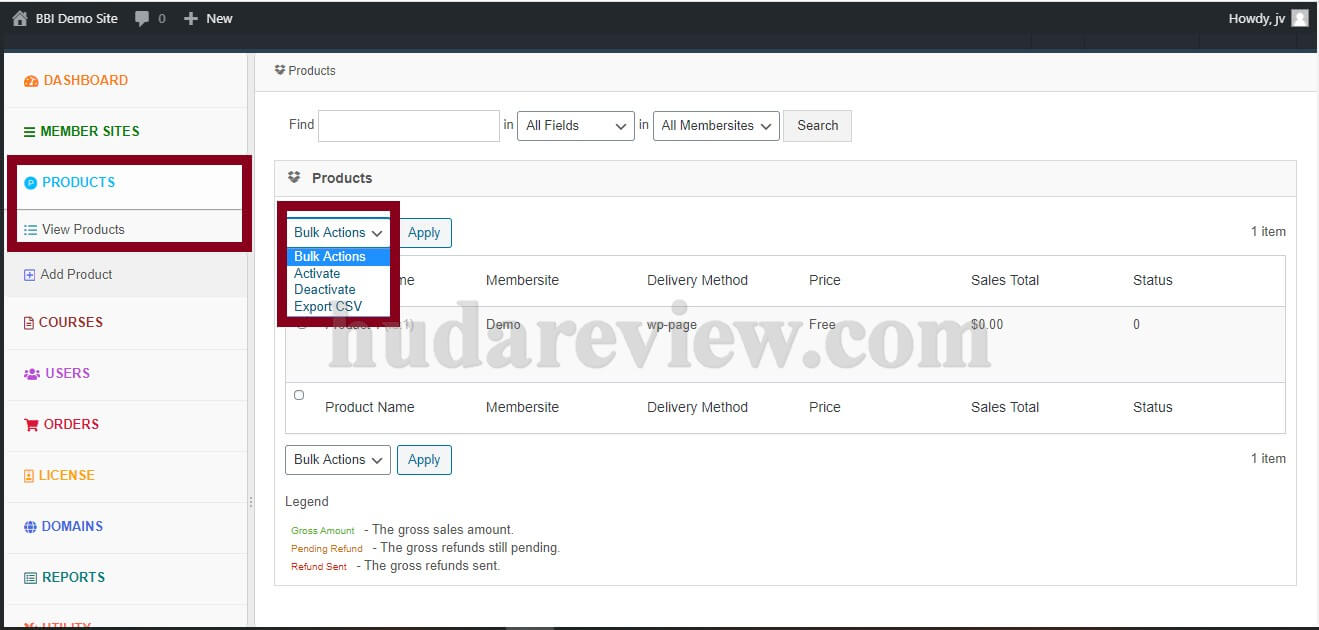Open the bottom Bulk Actions dropdown
Image resolution: width=1319 pixels, height=630 pixels.
pyautogui.click(x=337, y=460)
